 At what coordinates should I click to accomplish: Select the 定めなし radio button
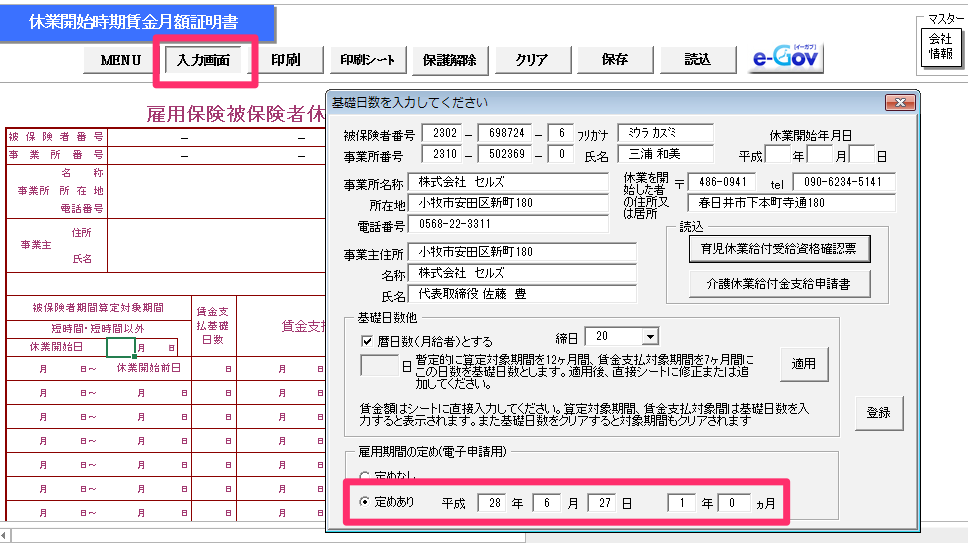click(x=366, y=474)
